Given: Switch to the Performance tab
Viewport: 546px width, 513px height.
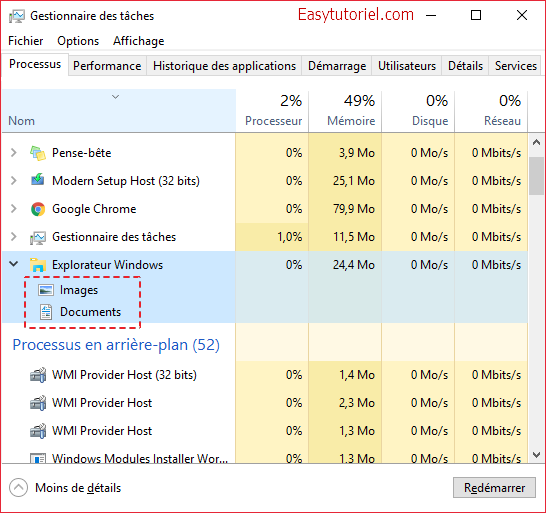Looking at the screenshot, I should [x=107, y=65].
